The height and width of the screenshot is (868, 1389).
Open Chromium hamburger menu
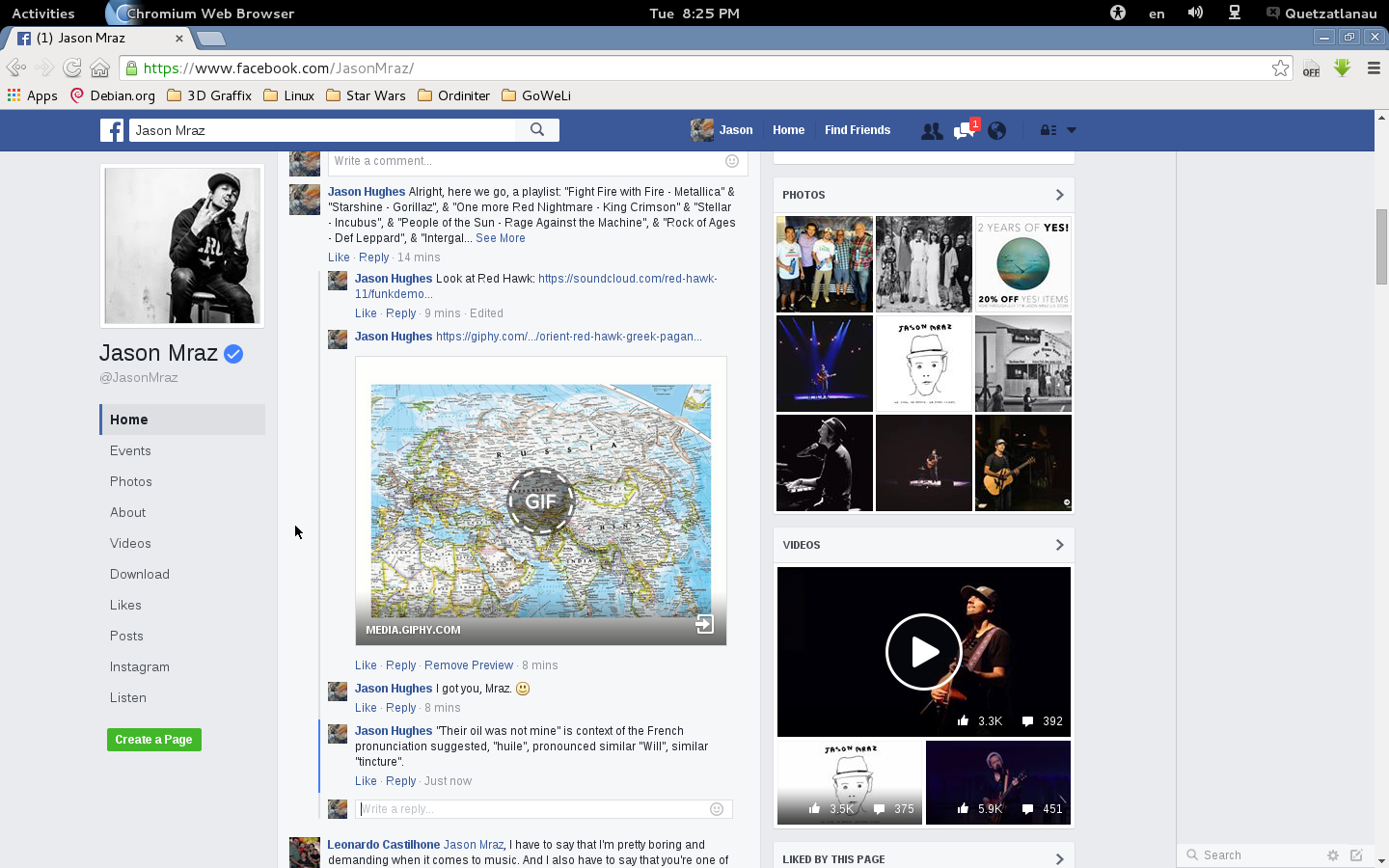pyautogui.click(x=1375, y=68)
